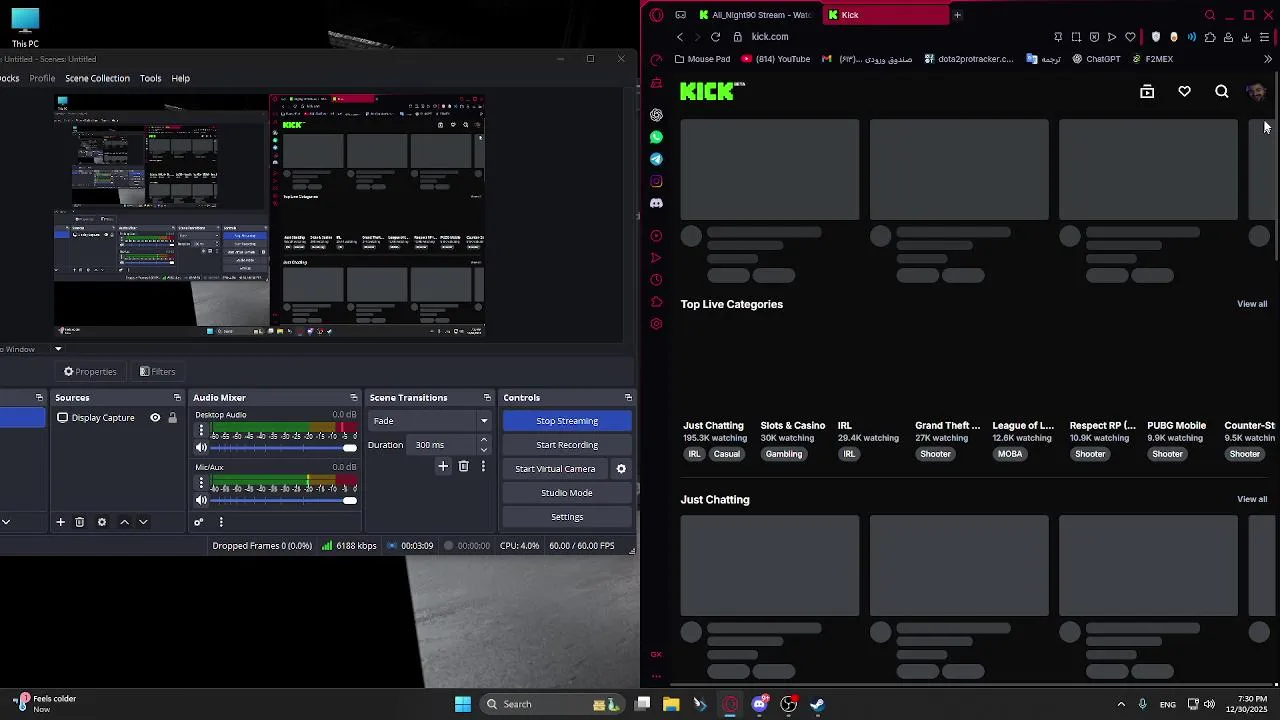1280x720 pixels.
Task: Undock the Scene Transitions panel
Action: pos(487,398)
